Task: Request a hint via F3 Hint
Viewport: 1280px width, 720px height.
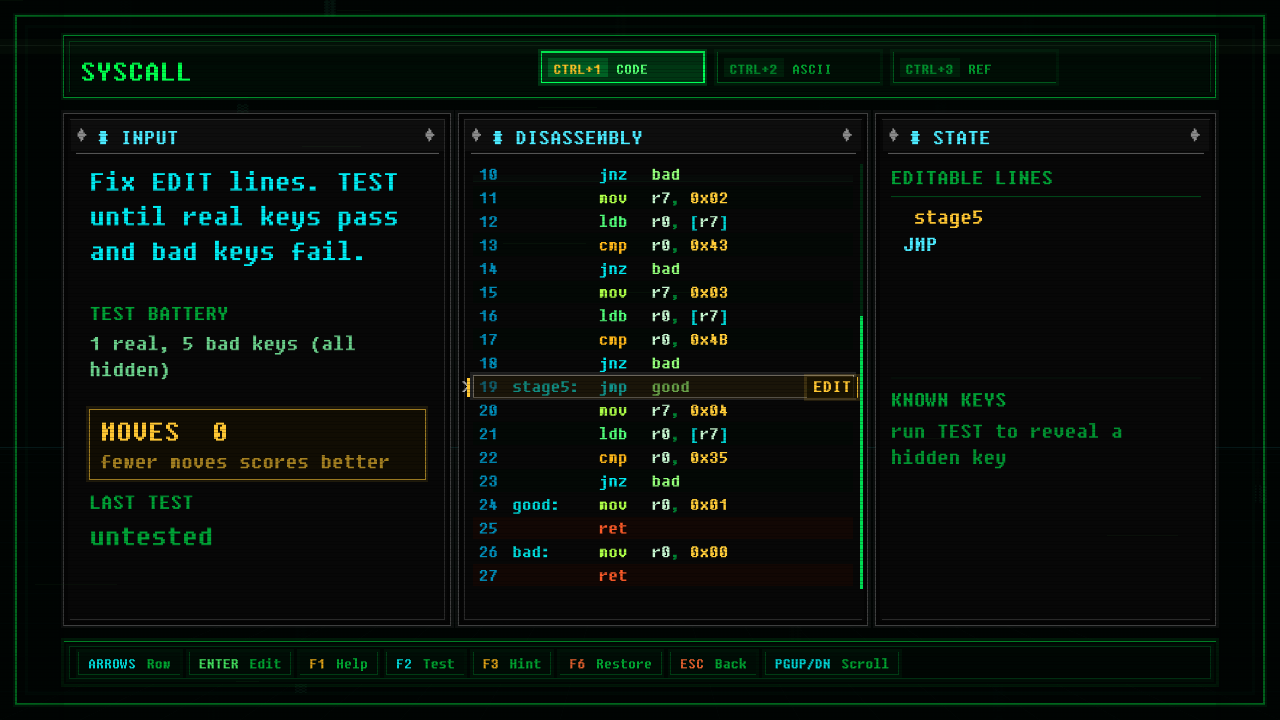Action: [x=512, y=664]
